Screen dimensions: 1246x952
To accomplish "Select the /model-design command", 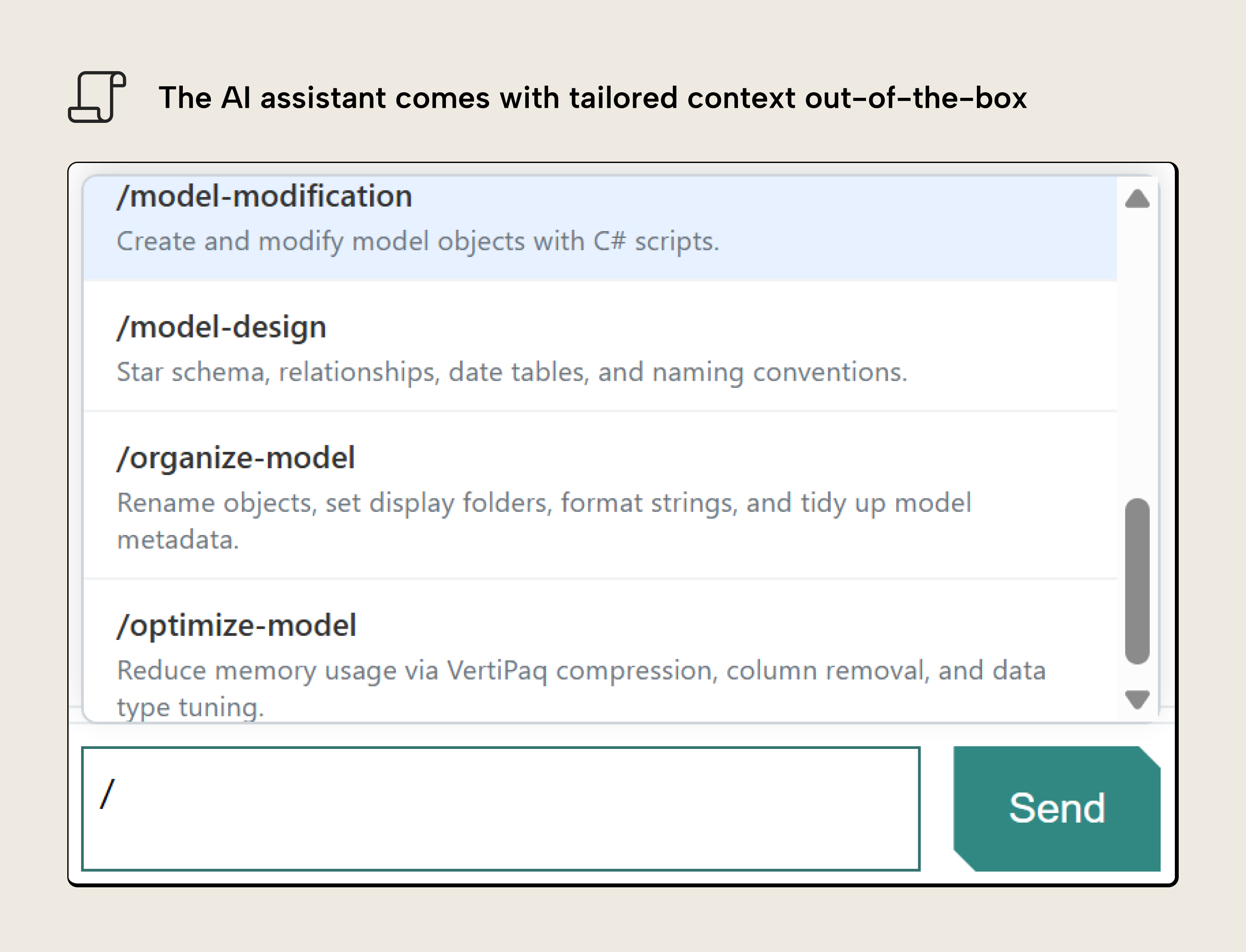I will [x=221, y=326].
